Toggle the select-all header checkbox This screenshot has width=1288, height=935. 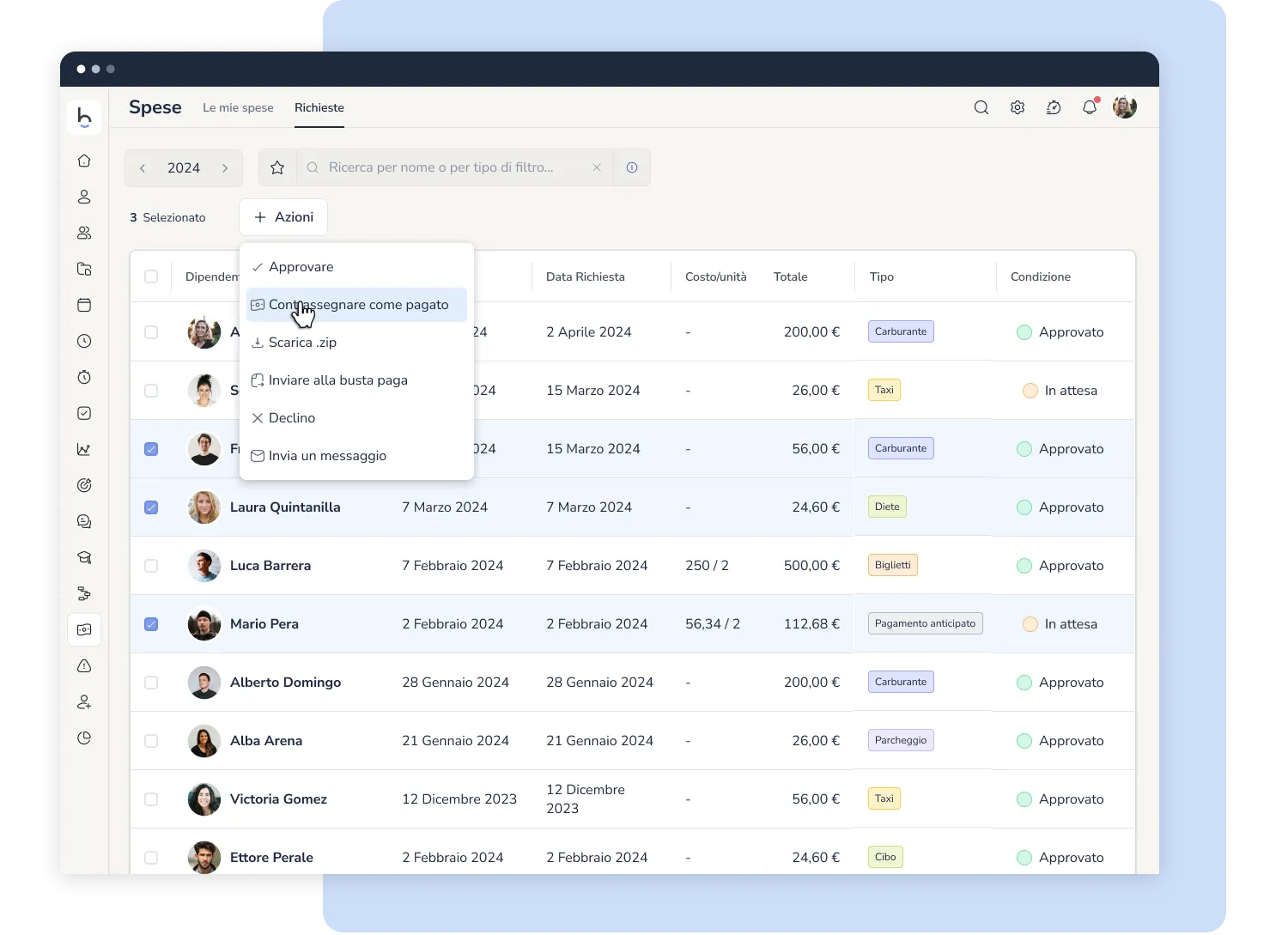(151, 276)
